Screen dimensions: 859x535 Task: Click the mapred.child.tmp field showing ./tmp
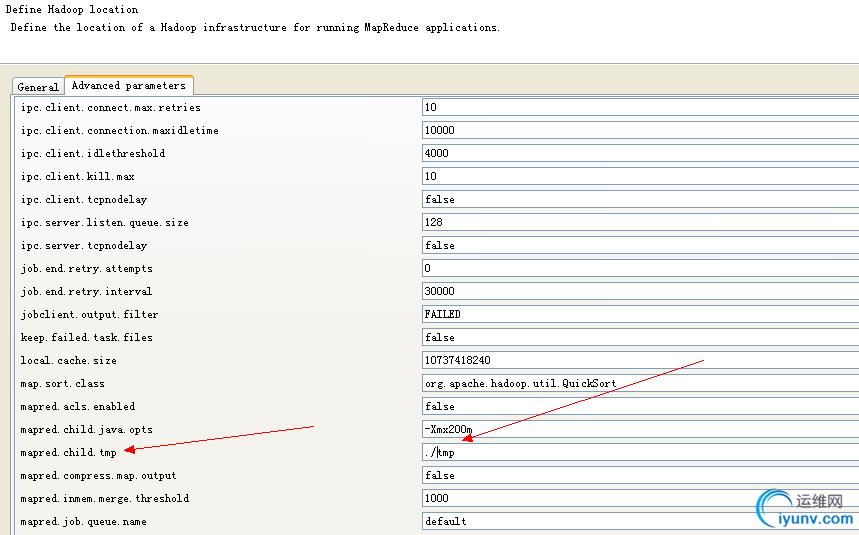pyautogui.click(x=640, y=452)
